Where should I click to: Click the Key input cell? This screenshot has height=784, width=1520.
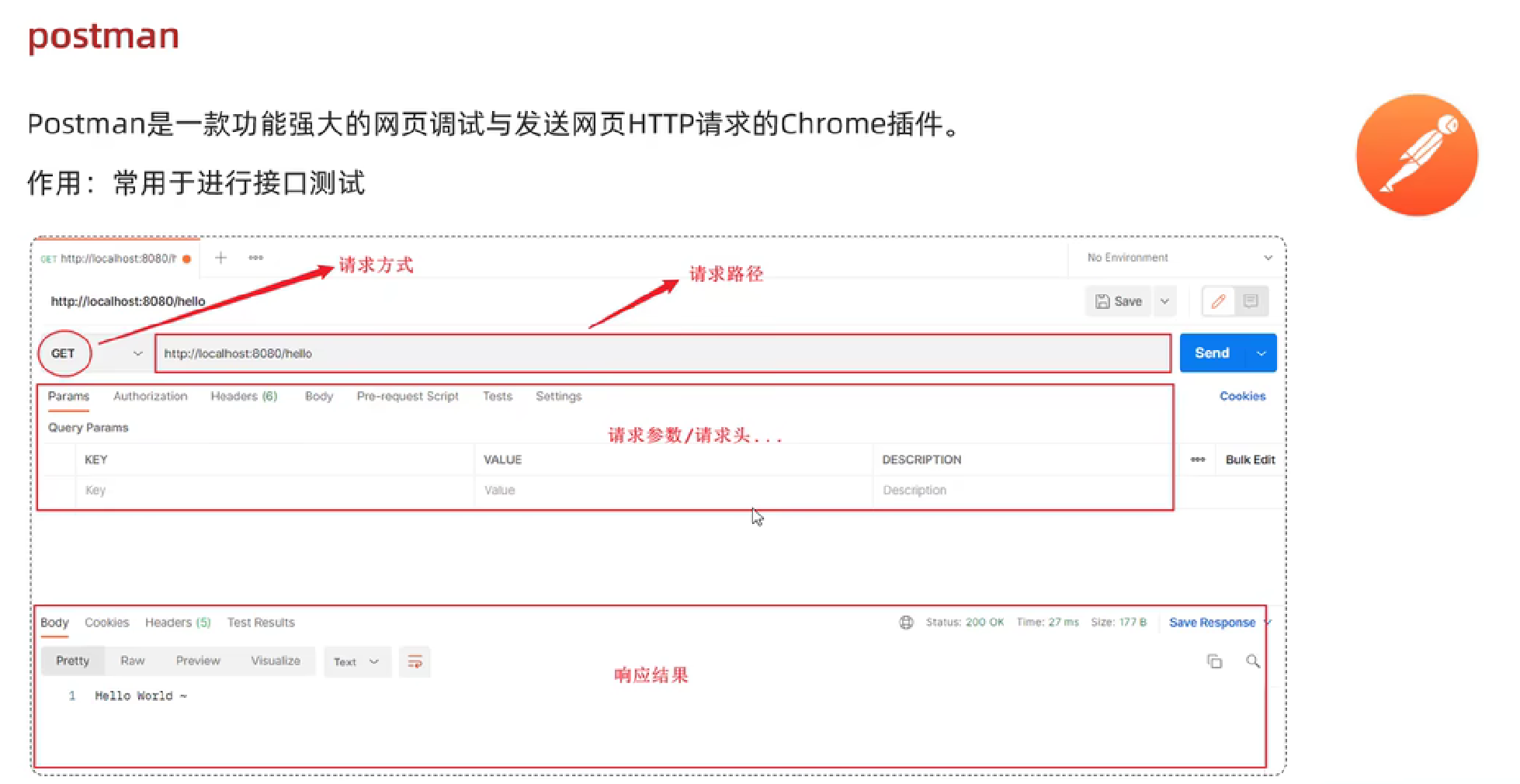(x=275, y=491)
